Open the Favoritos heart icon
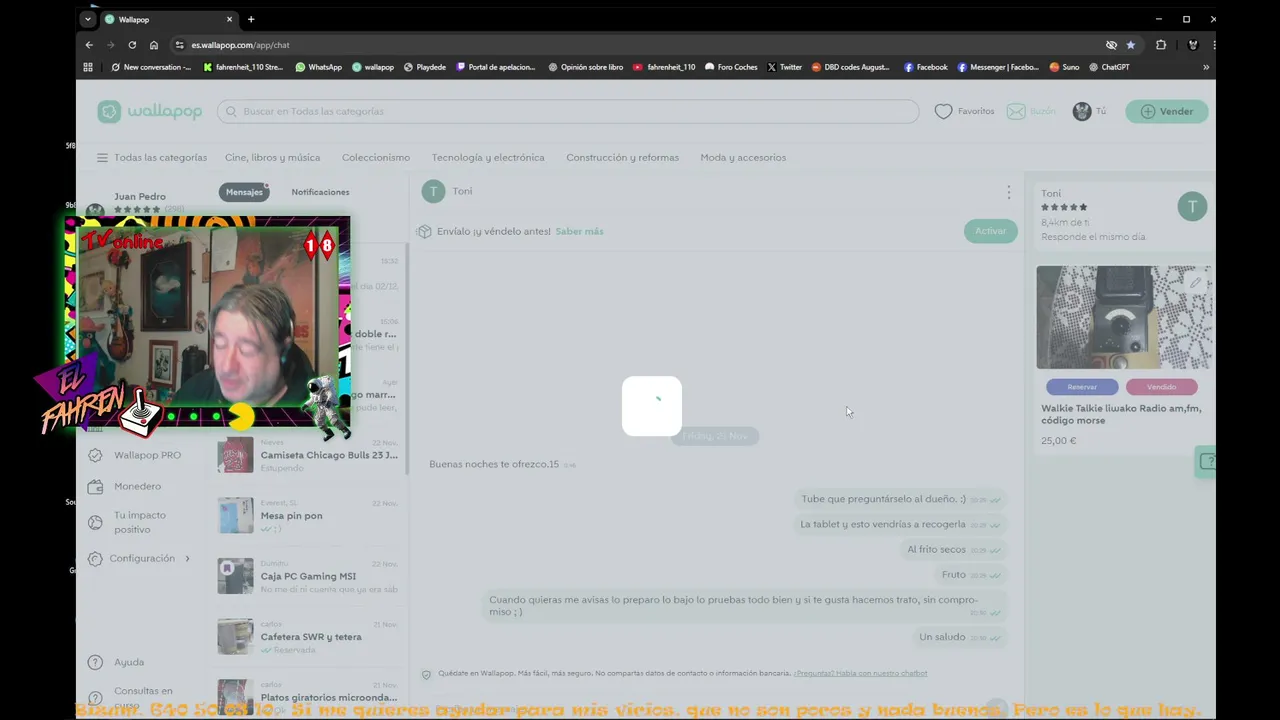Image resolution: width=1280 pixels, height=720 pixels. (x=943, y=112)
